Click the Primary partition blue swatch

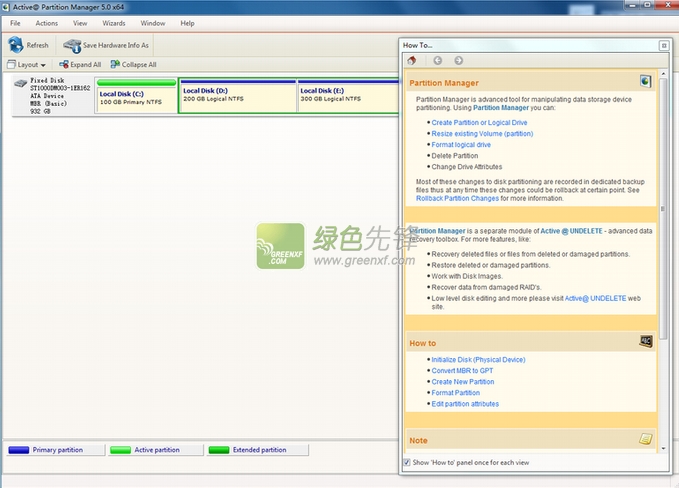(19, 450)
